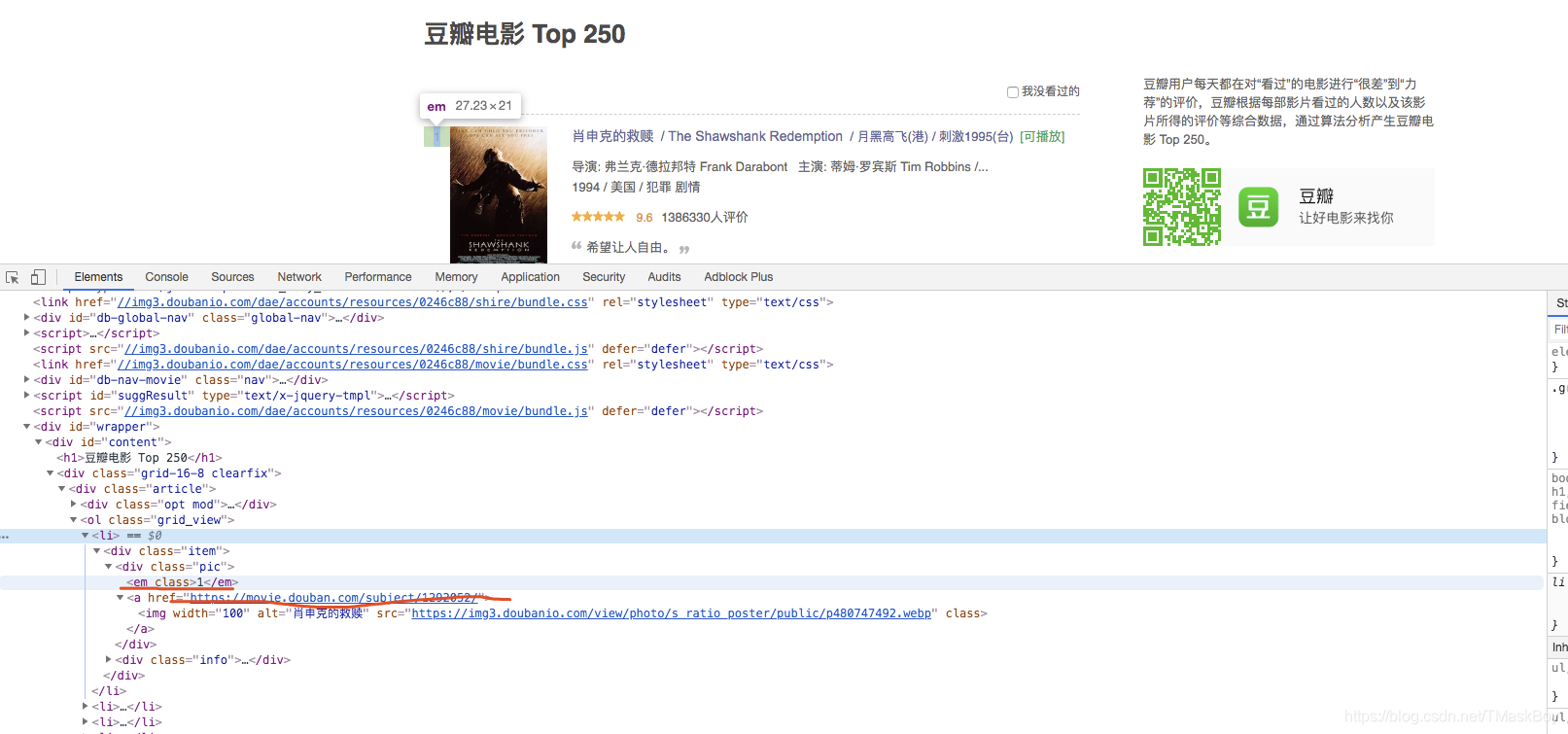Screen dimensions: 1568x734
Task: Expand the first collapsed script node
Action: [x=27, y=332]
